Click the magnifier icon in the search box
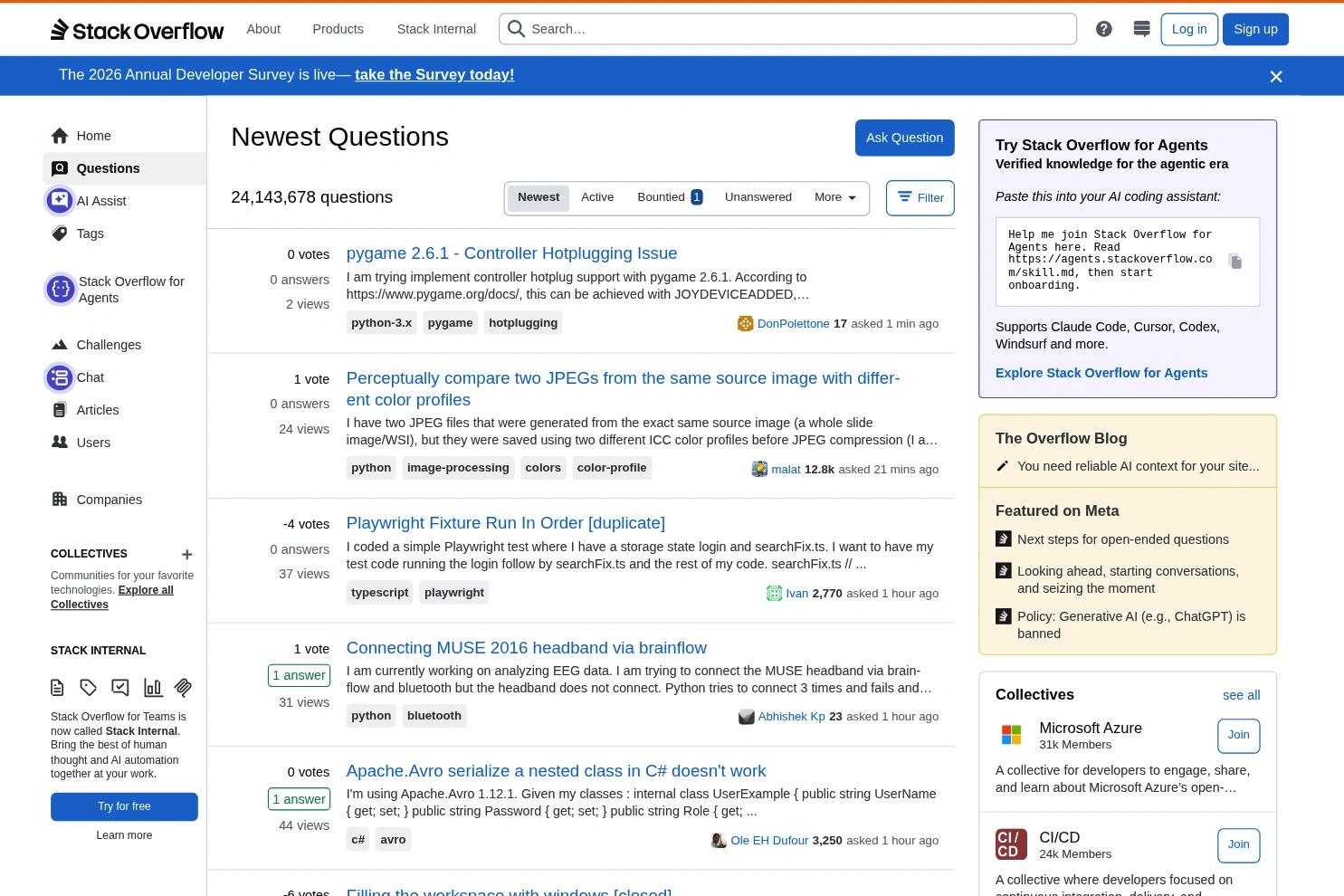The width and height of the screenshot is (1344, 896). point(516,29)
